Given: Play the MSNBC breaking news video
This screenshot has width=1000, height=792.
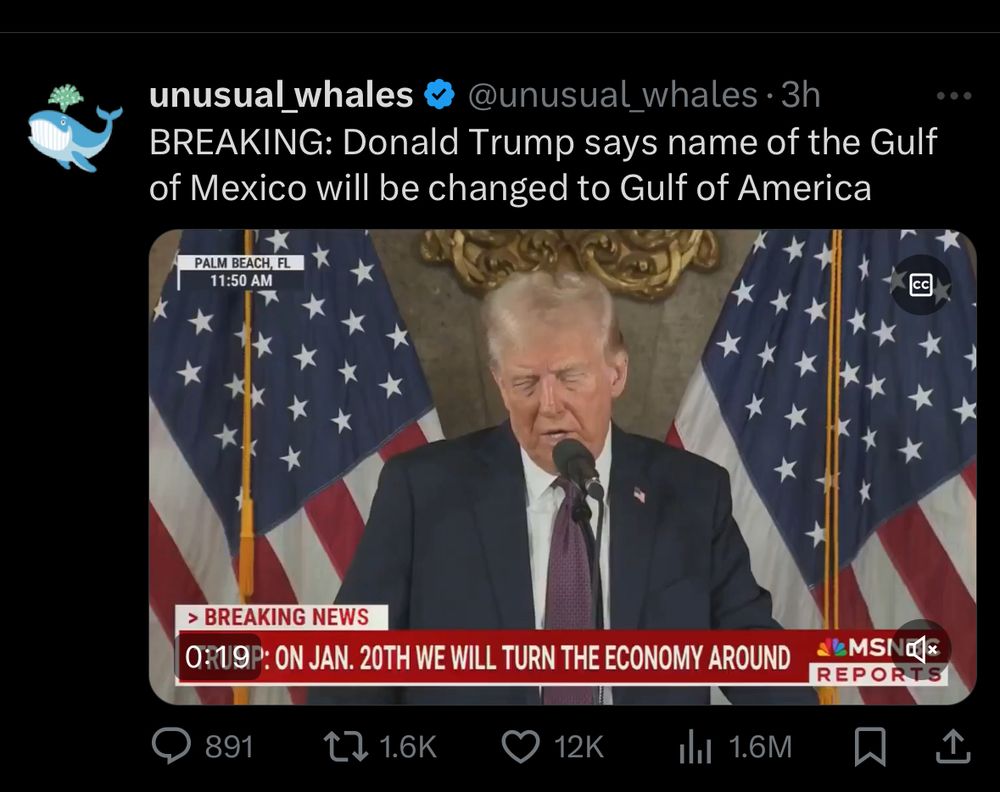Looking at the screenshot, I should click(x=562, y=467).
